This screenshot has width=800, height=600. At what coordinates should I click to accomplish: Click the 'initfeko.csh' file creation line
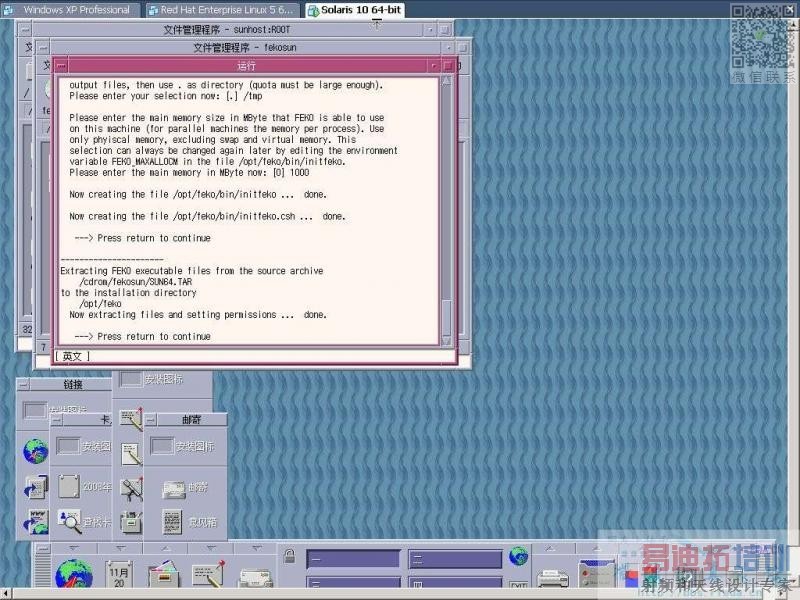coord(207,216)
